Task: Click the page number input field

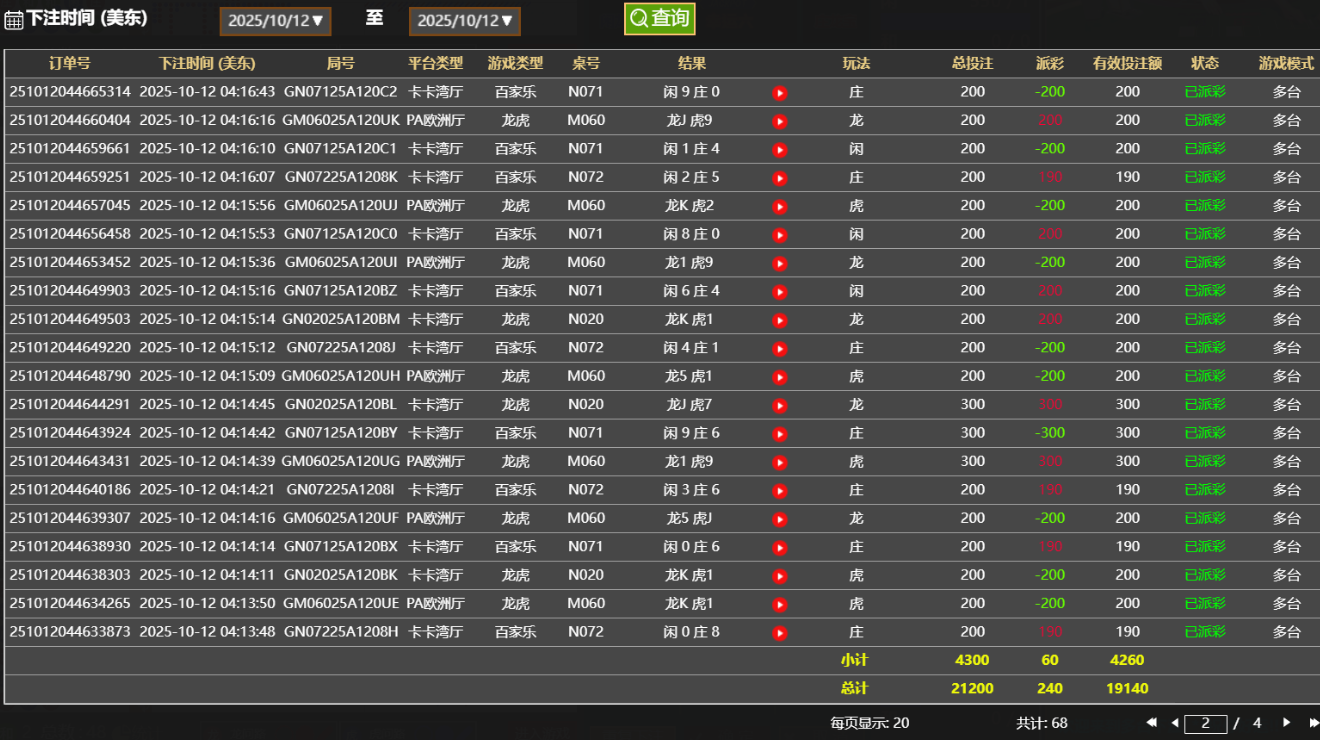Action: pos(1205,724)
